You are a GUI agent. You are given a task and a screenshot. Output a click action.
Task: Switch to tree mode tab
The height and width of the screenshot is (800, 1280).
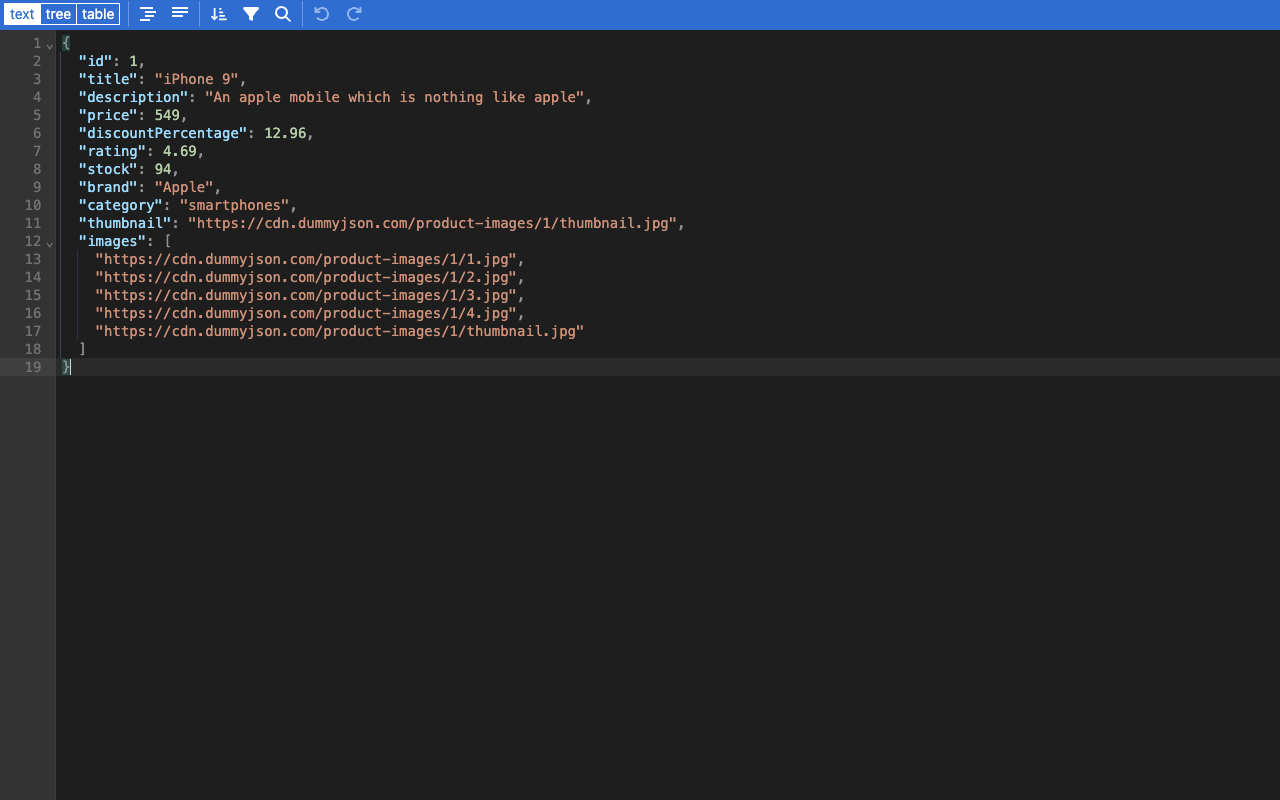[59, 14]
